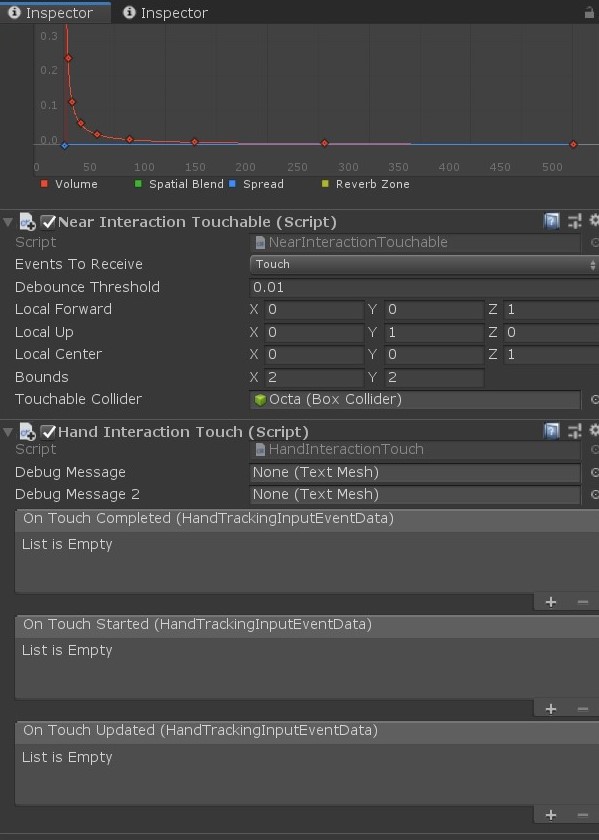Disable the Hand Interaction Touch script checkbox

coord(48,431)
